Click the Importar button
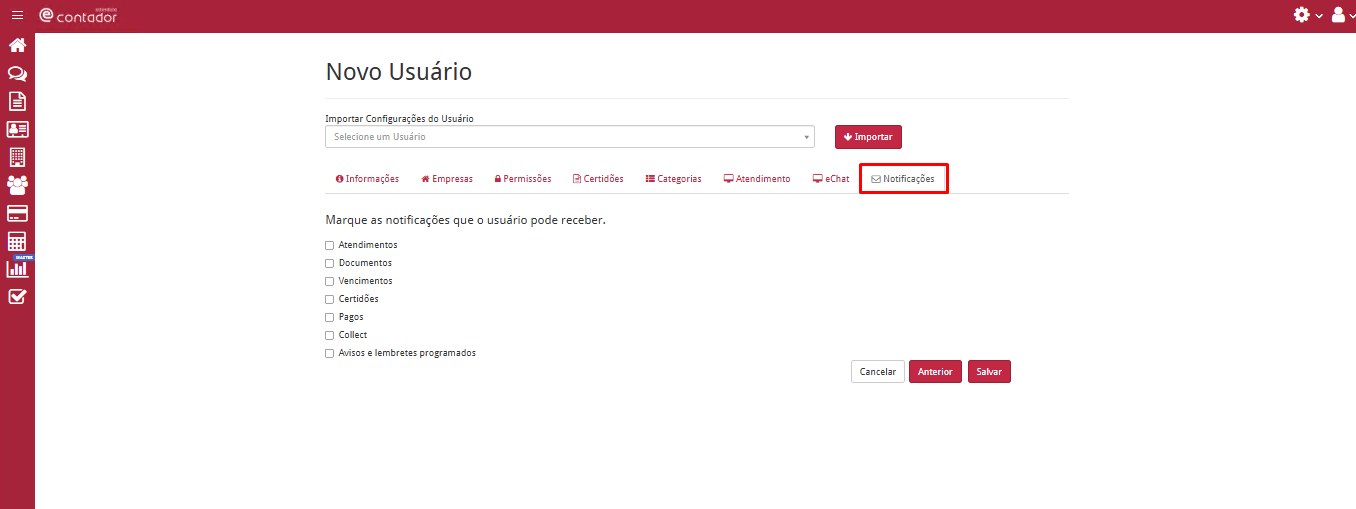Image resolution: width=1356 pixels, height=509 pixels. [x=868, y=137]
